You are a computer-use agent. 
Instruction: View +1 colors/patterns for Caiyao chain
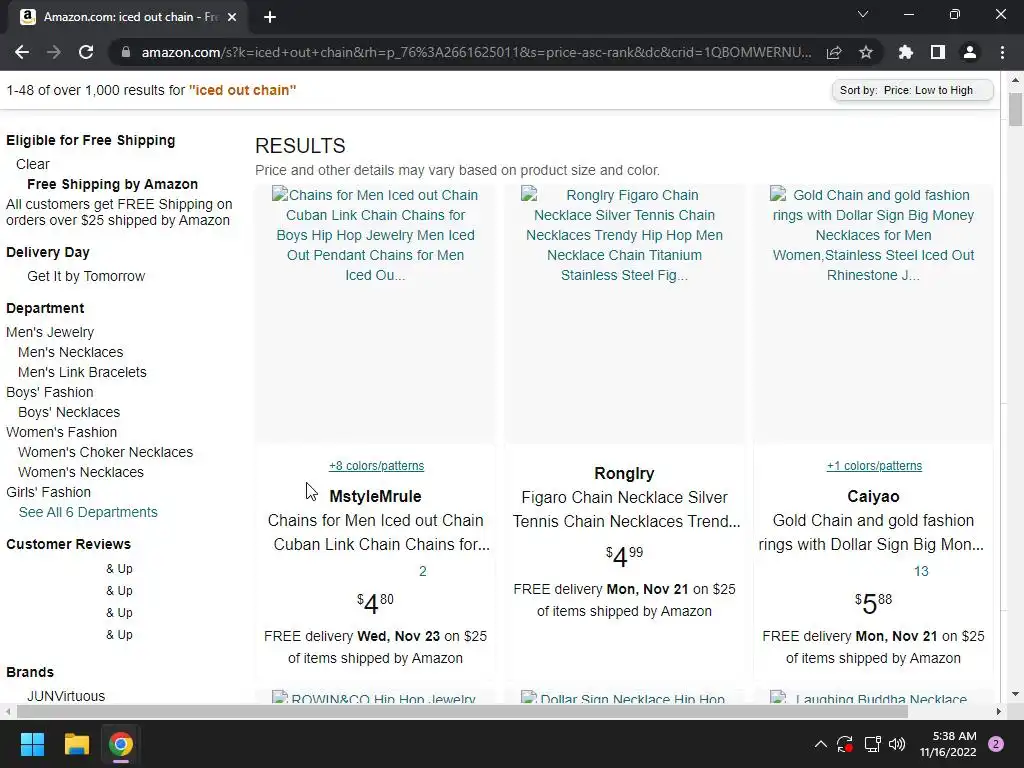point(874,466)
